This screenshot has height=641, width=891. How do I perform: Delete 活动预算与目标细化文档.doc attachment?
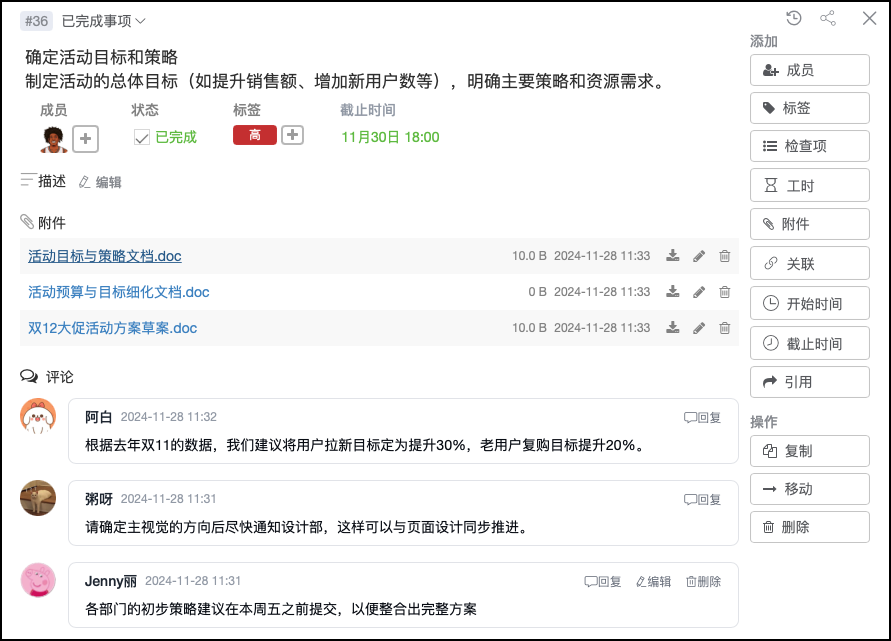[x=725, y=292]
